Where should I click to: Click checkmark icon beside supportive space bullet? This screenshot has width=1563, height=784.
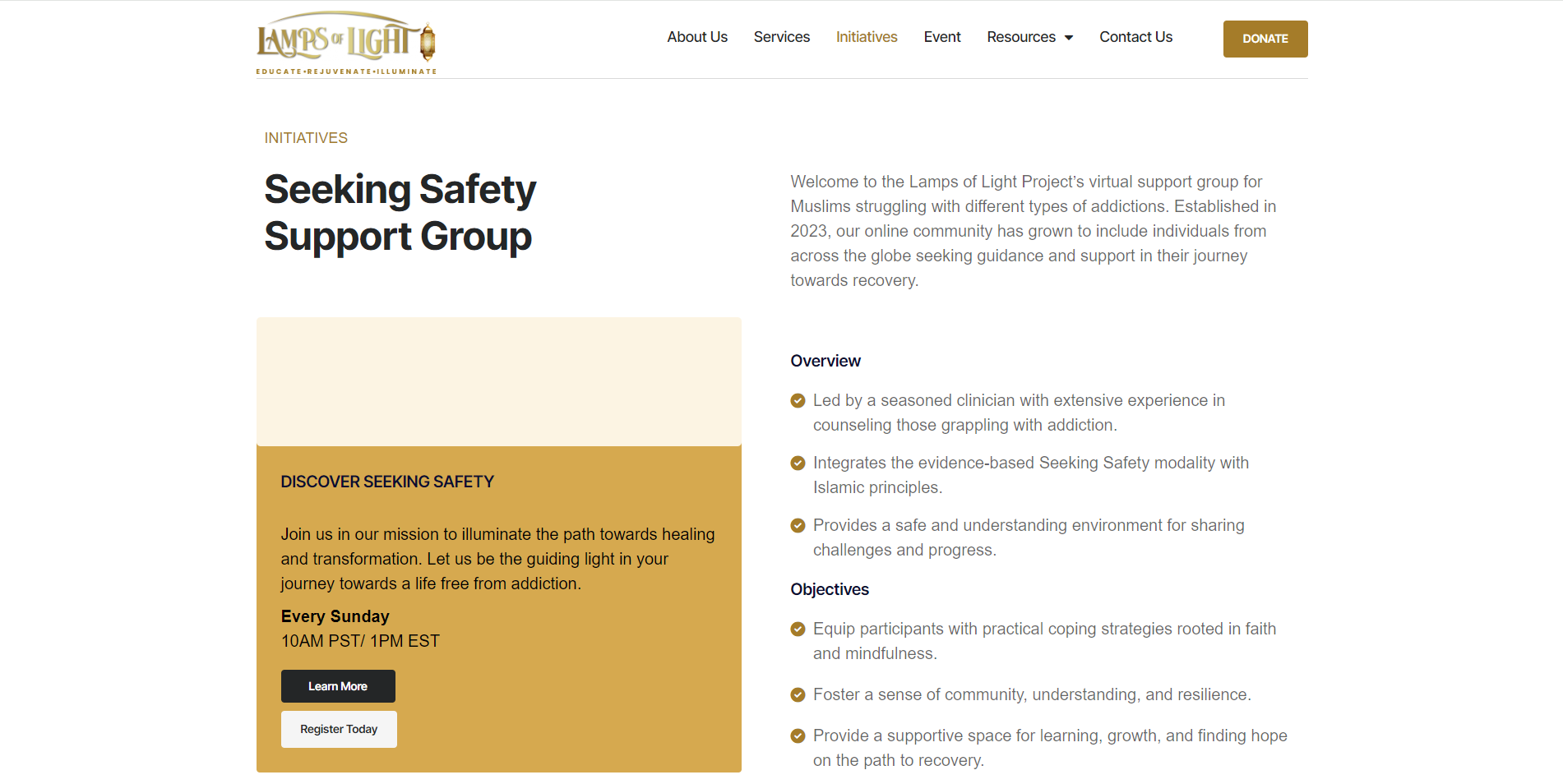[x=798, y=736]
